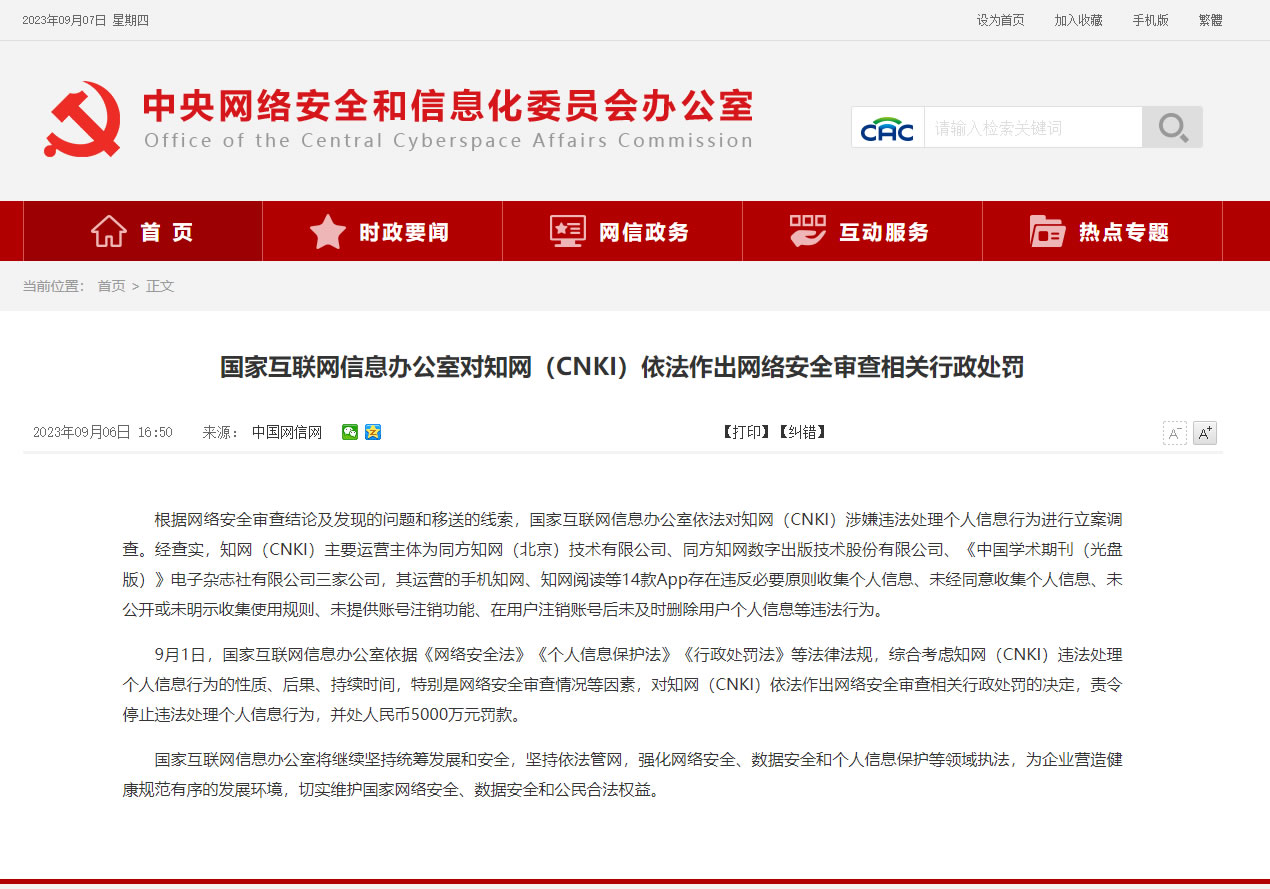Image resolution: width=1270 pixels, height=889 pixels.
Task: Click the CAC logo beside search box
Action: point(888,128)
